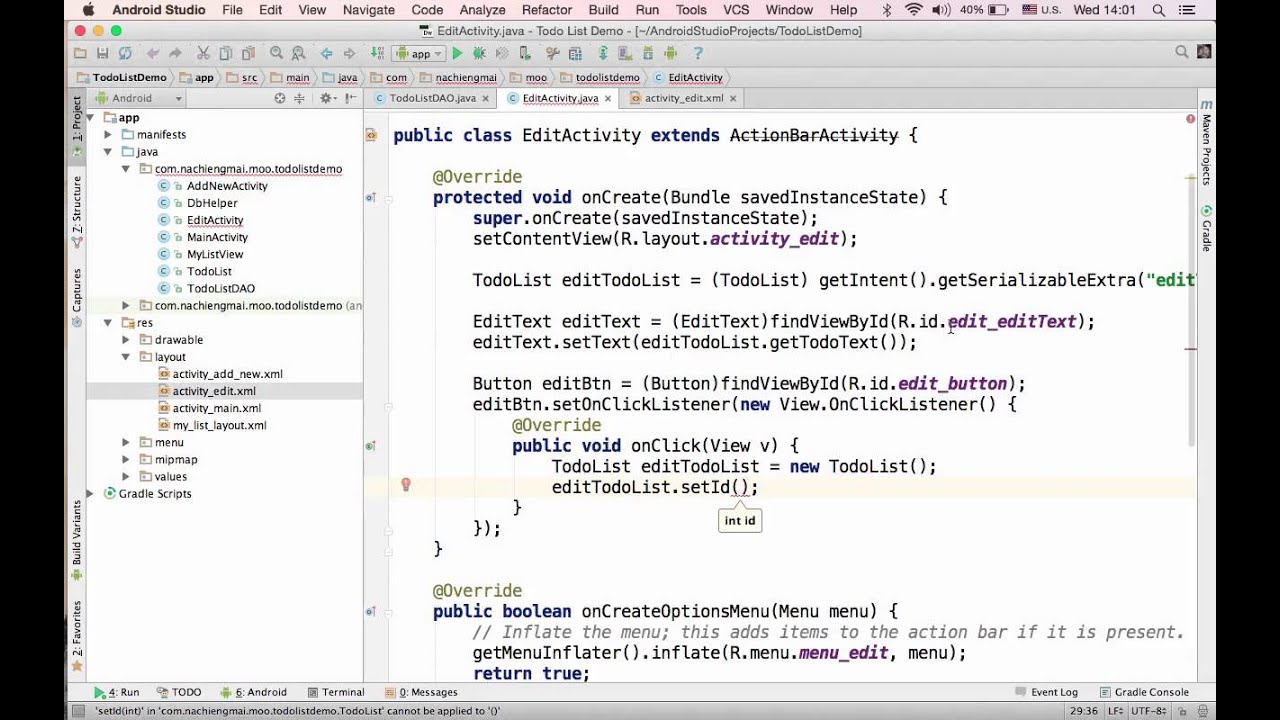Expand the drawable folder

tap(126, 340)
